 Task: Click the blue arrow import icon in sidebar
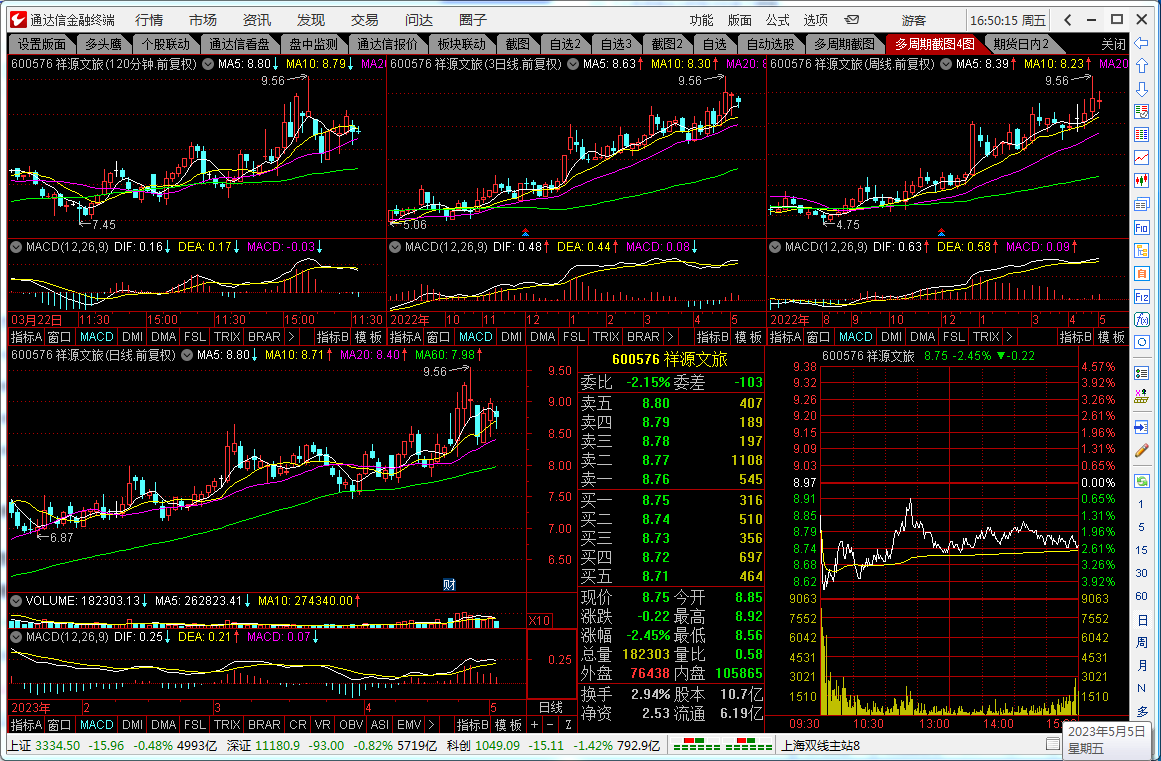point(1142,428)
